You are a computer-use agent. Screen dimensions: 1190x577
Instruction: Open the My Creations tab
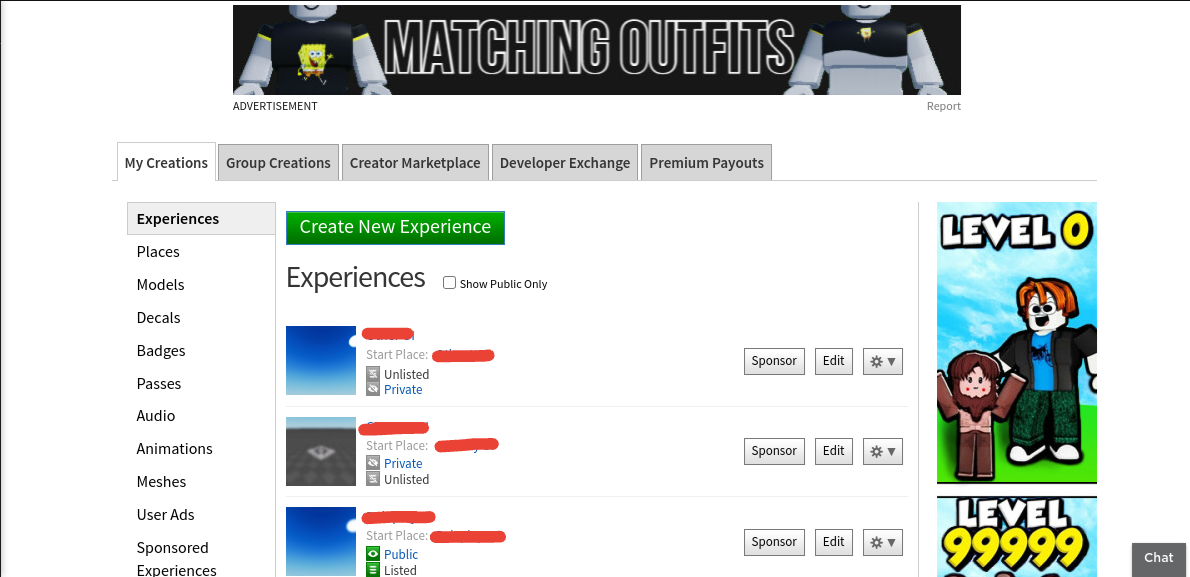coord(166,162)
